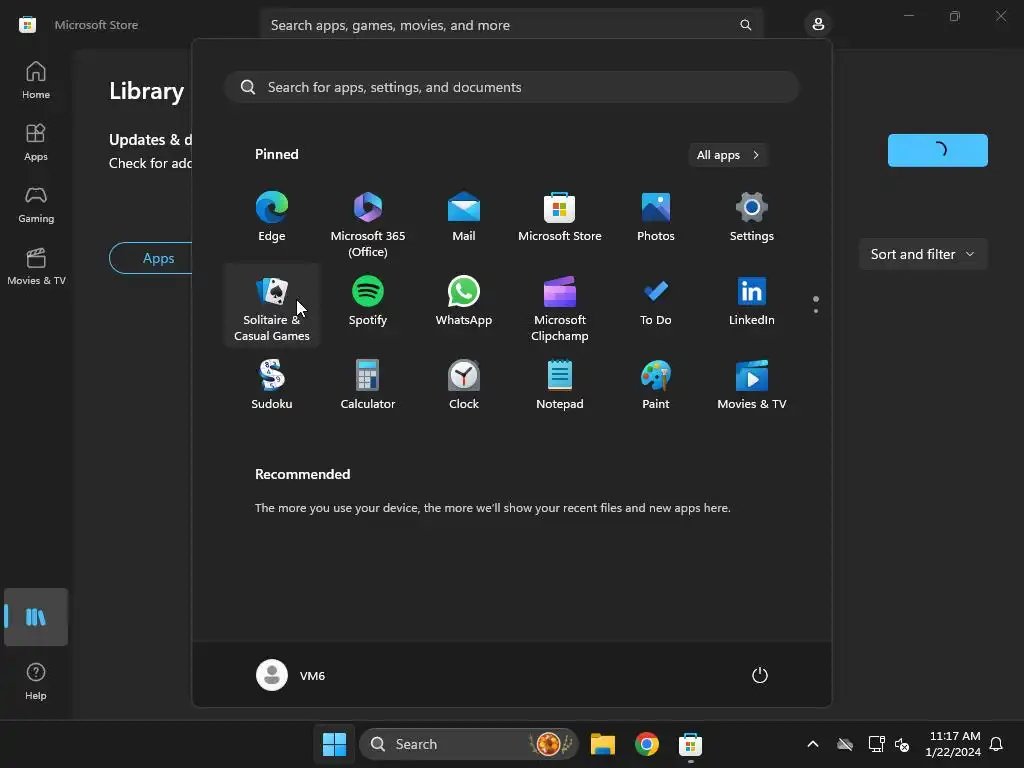
Task: Launch Sudoku game
Action: tap(272, 385)
